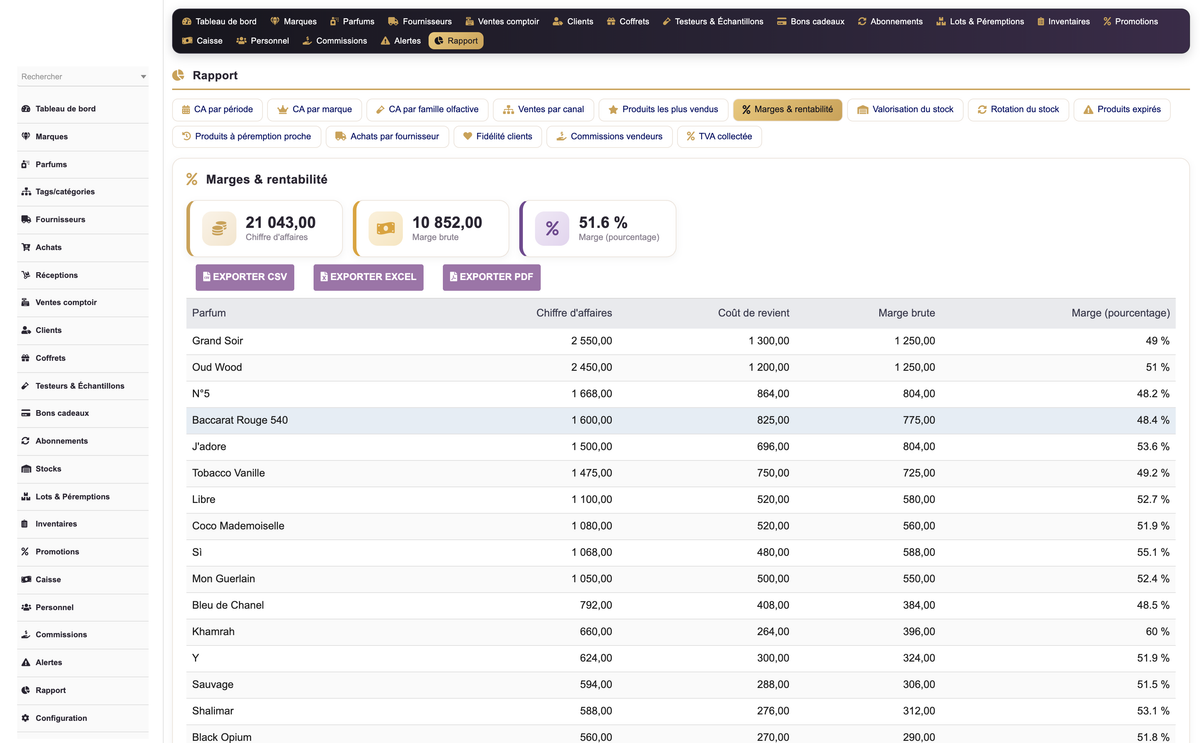Viewport: 1200px width, 743px height.
Task: Switch to Produits à péremption proche report
Action: coord(246,136)
